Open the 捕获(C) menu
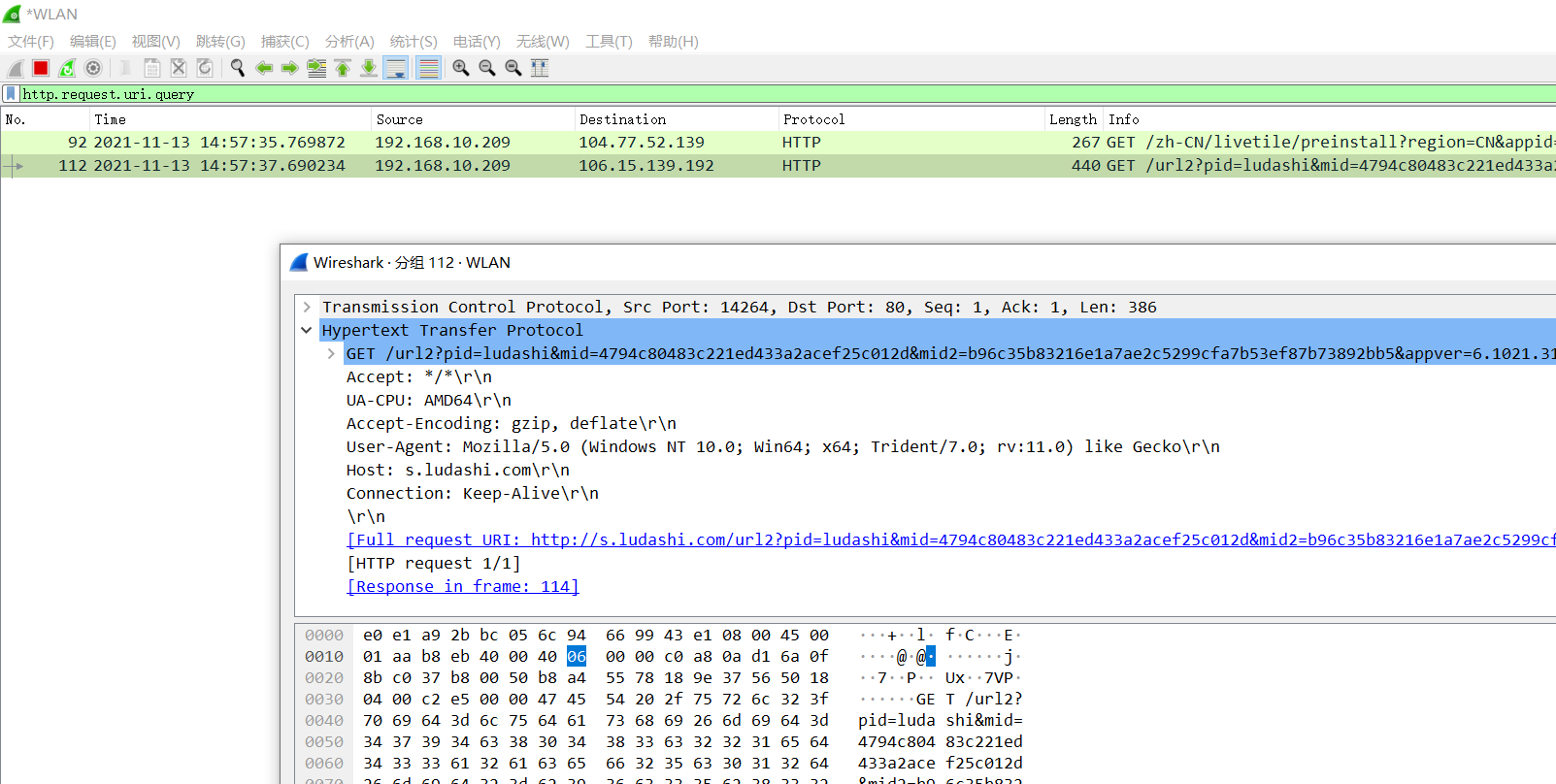1556x784 pixels. pyautogui.click(x=285, y=42)
